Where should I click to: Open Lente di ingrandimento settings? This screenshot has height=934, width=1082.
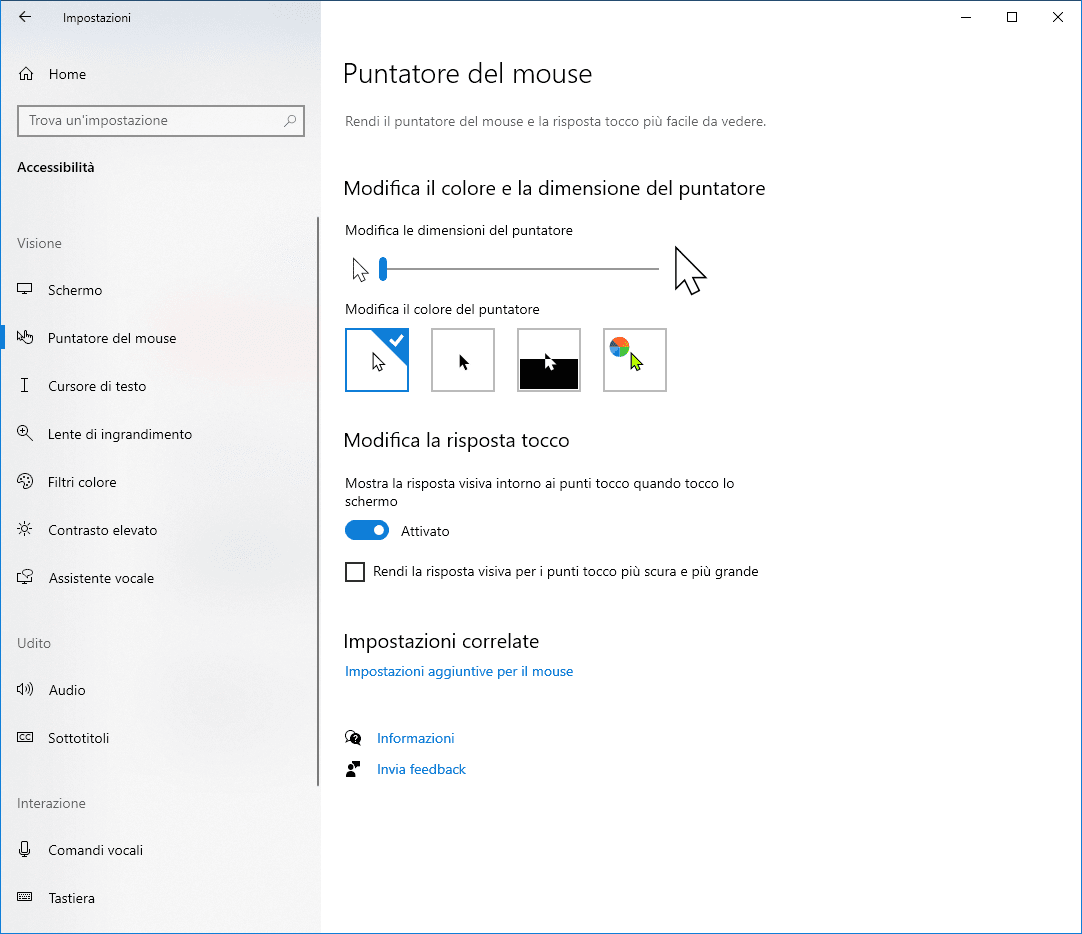(x=119, y=434)
